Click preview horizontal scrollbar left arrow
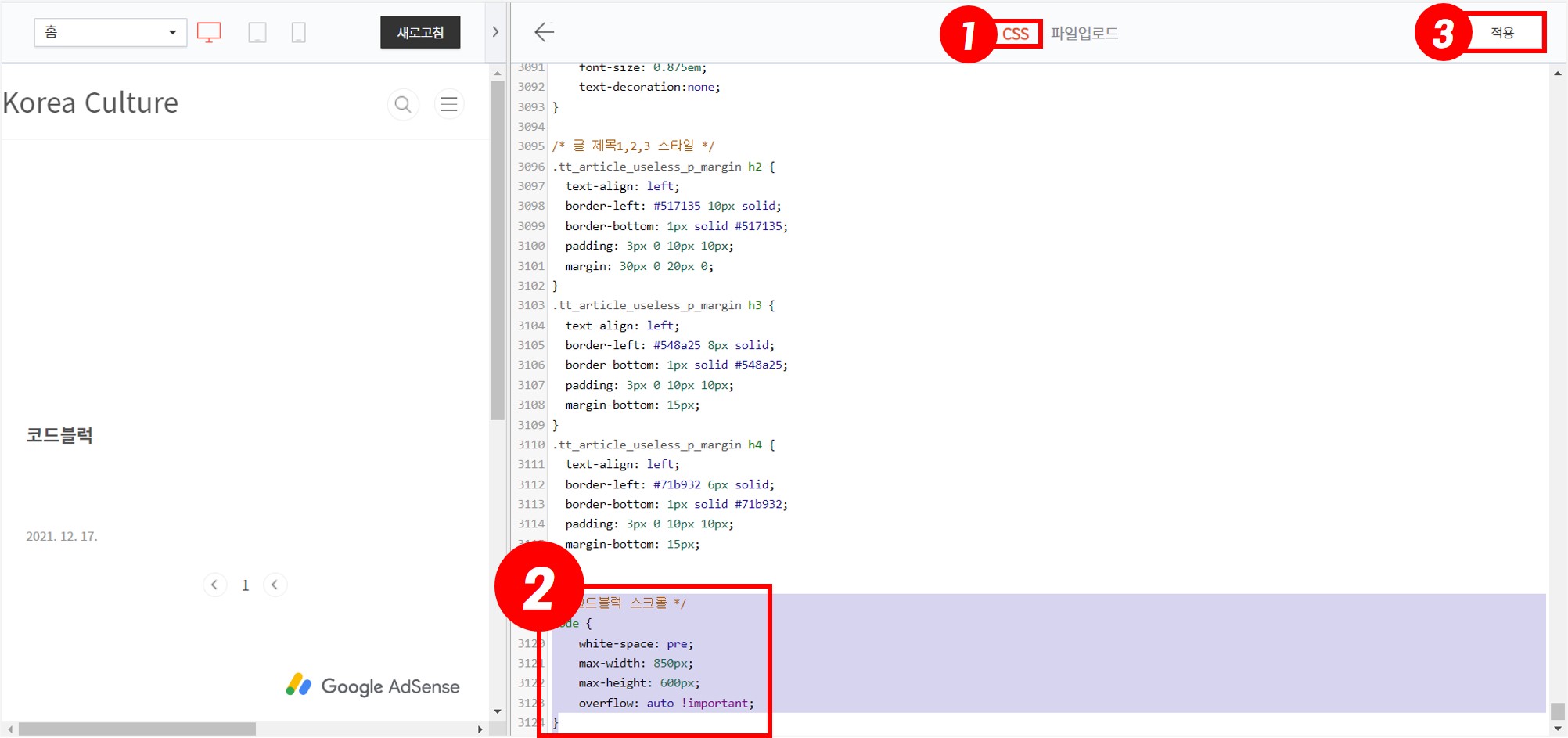The width and height of the screenshot is (1568, 738). 10,729
